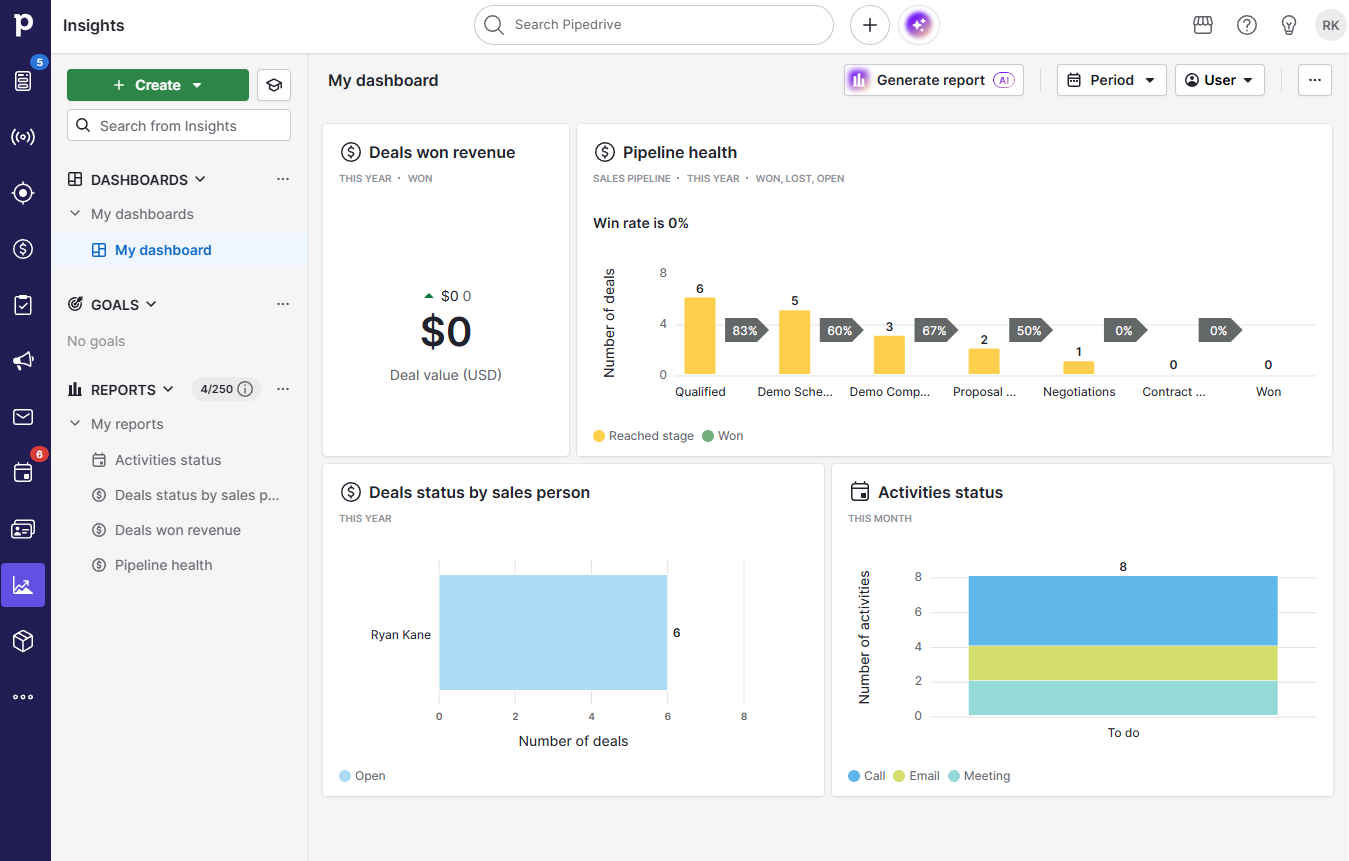Open Products via the box icon in sidebar

(x=24, y=641)
